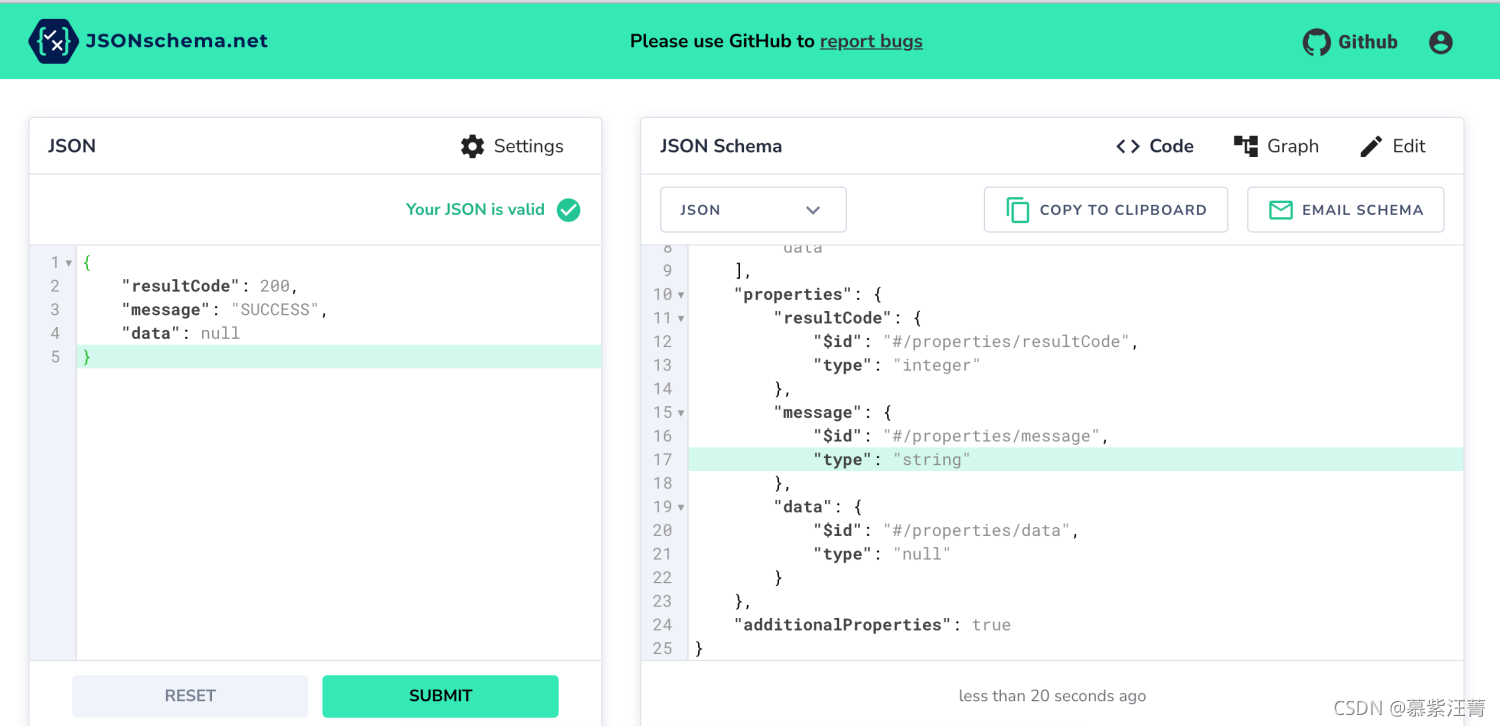Screen dimensions: 1500x726
Task: Collapse the "resultCode" fold at line 11
Action: [681, 319]
